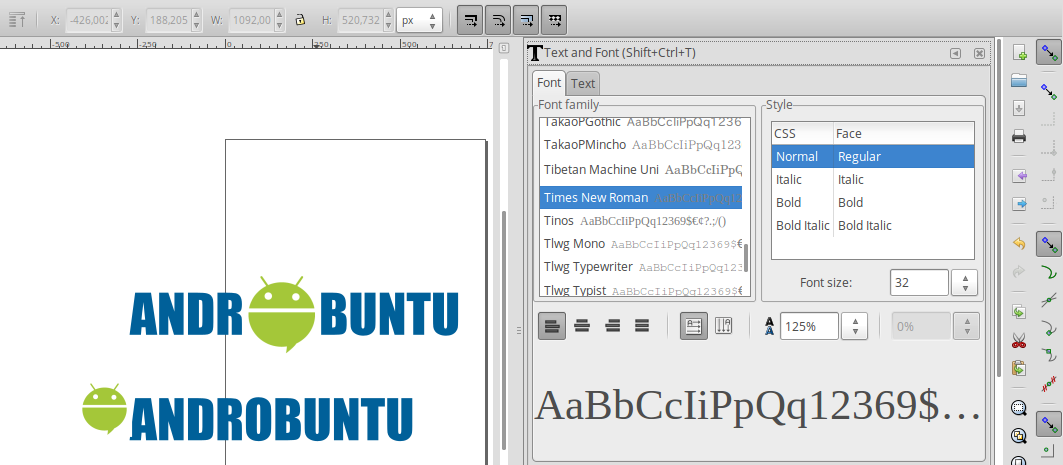Snap to path intersections button
Image resolution: width=1063 pixels, height=465 pixels.
[x=1049, y=300]
